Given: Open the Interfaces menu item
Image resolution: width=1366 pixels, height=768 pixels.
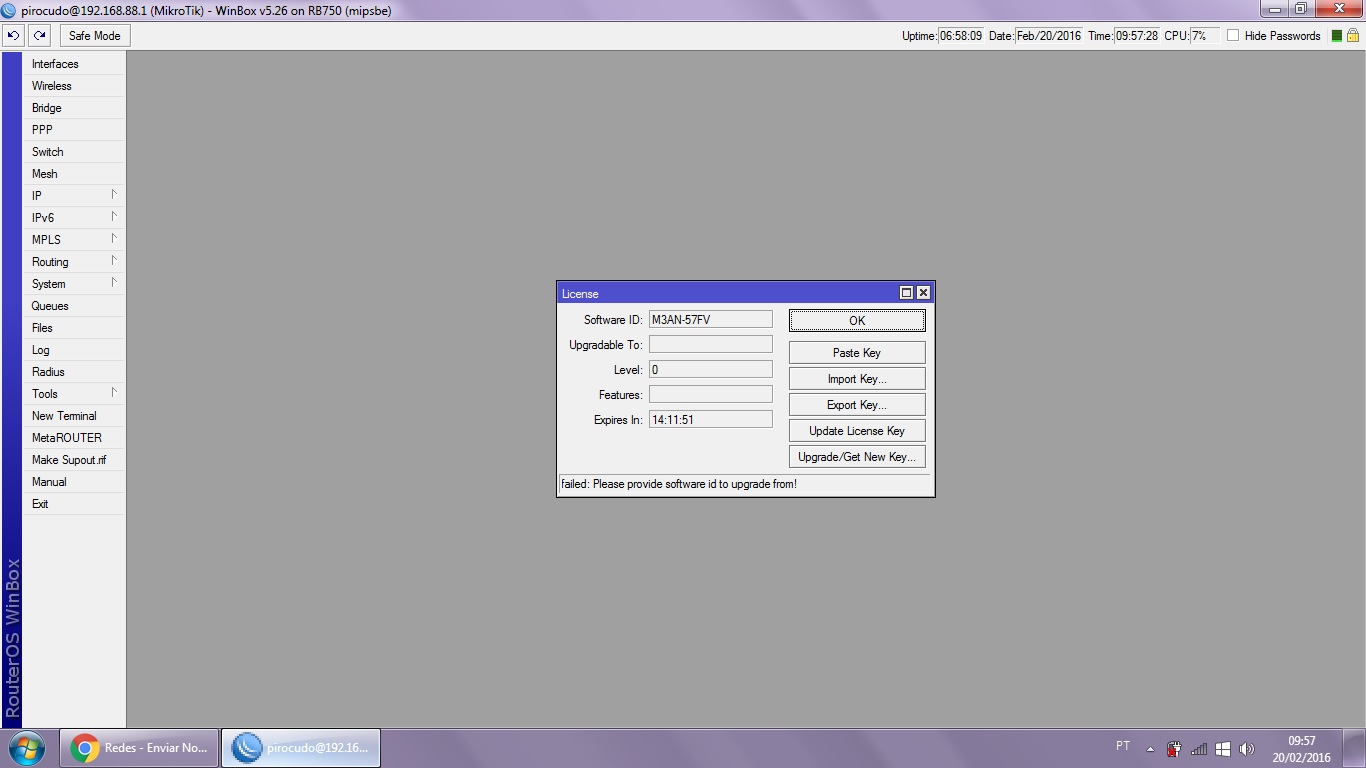Looking at the screenshot, I should (x=74, y=64).
